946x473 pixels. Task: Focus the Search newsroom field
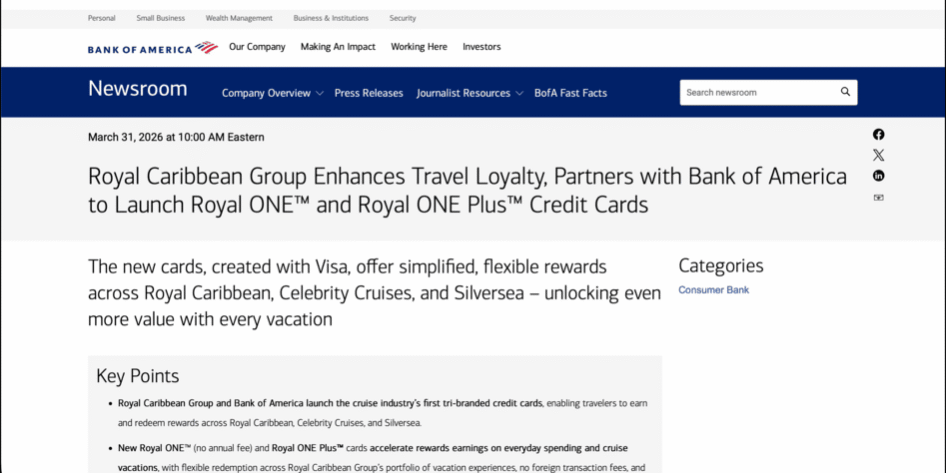click(x=758, y=92)
